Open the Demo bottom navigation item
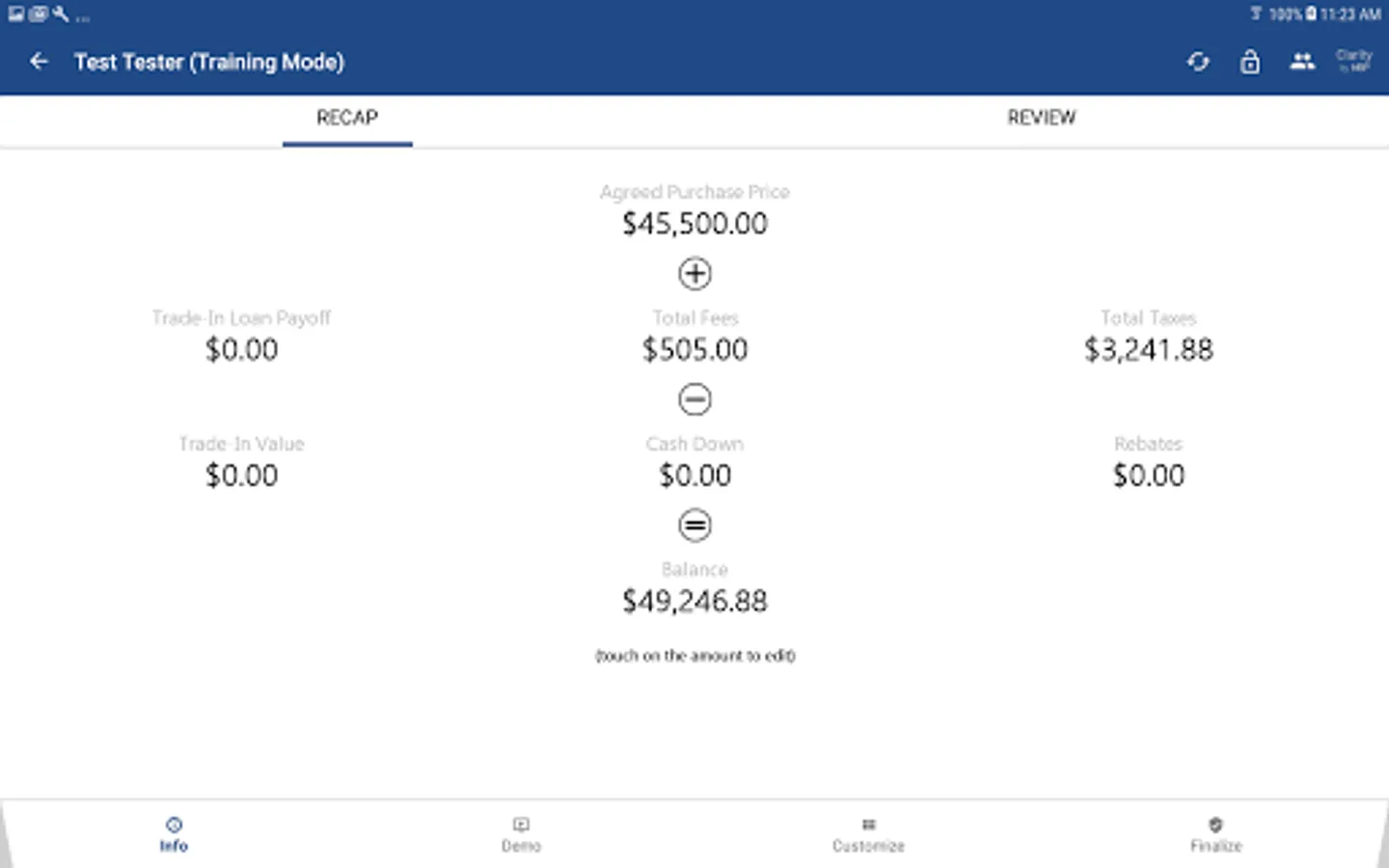 (521, 834)
